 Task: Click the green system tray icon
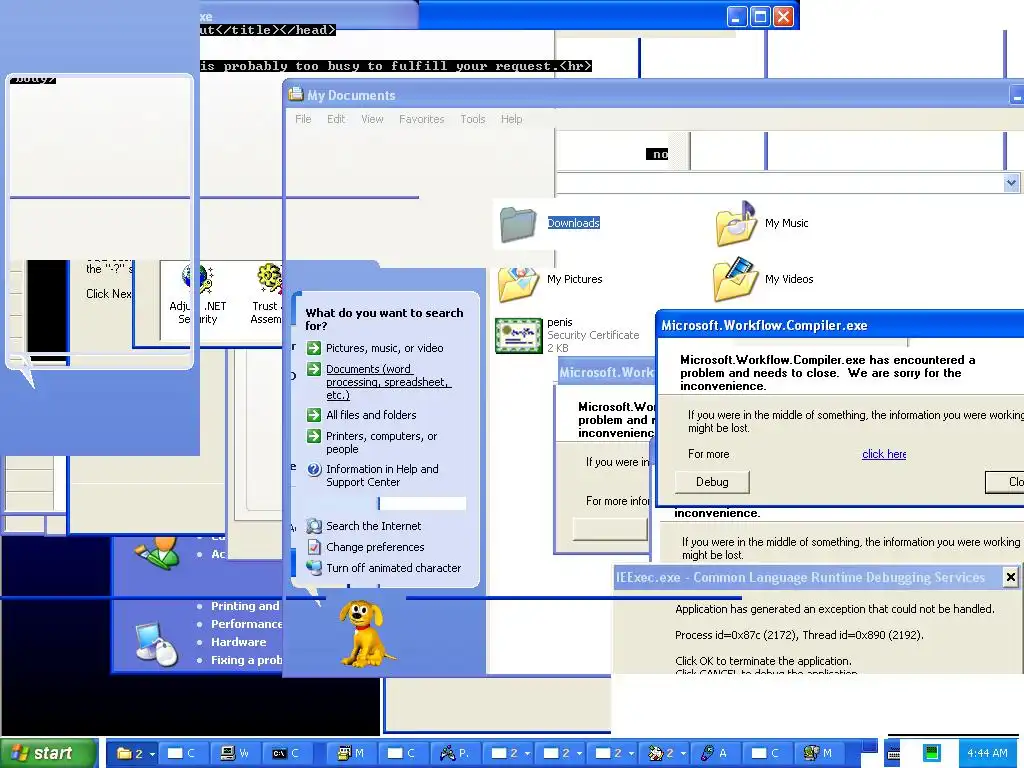[x=931, y=753]
